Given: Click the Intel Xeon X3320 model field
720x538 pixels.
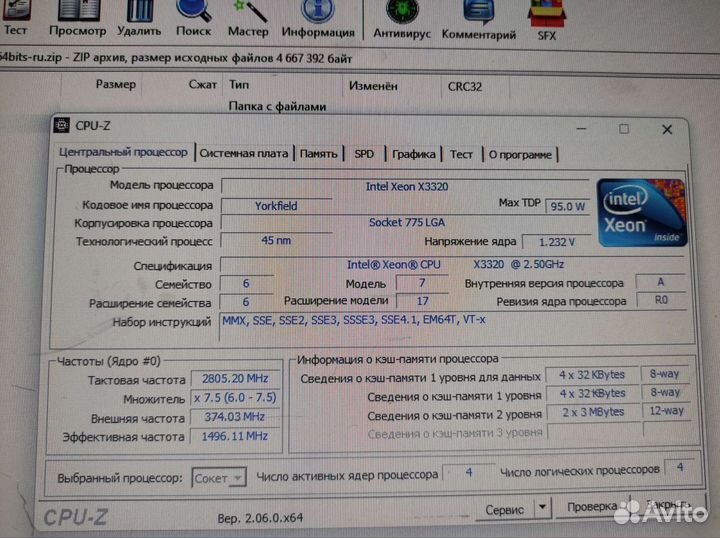Looking at the screenshot, I should (x=406, y=186).
